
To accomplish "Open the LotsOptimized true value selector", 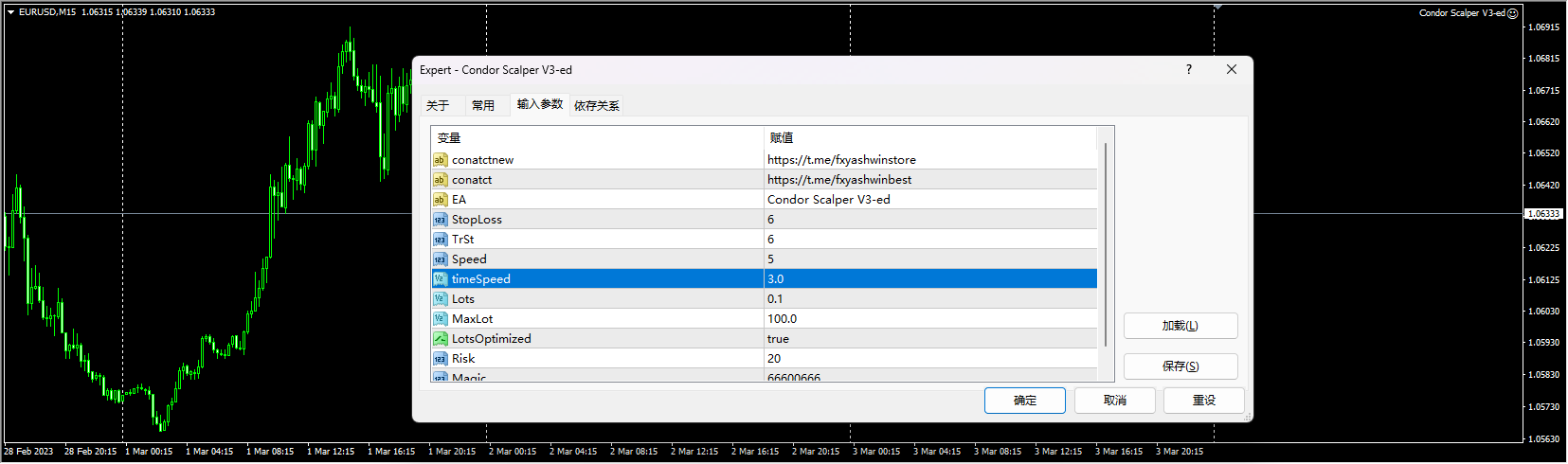I will [928, 339].
